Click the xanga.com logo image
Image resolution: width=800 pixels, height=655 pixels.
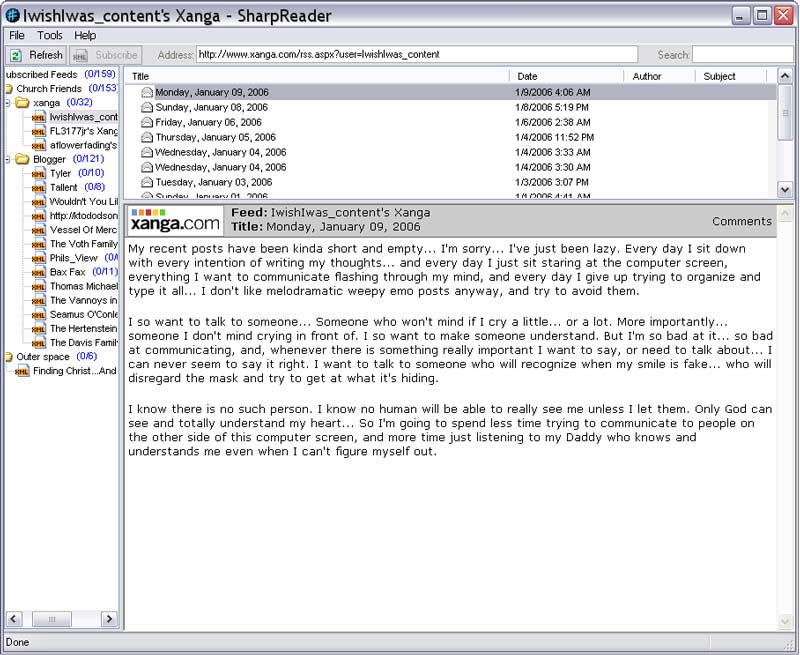pos(176,220)
